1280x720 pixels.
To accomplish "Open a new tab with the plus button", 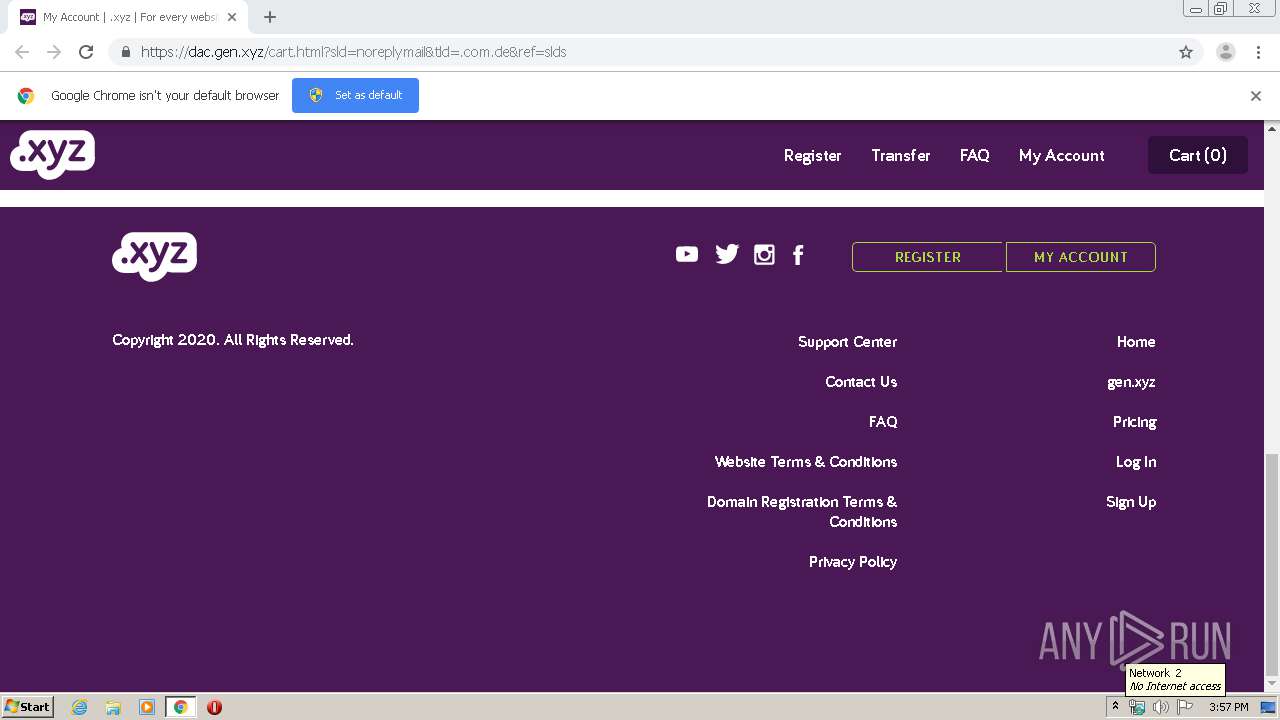I will tap(270, 17).
